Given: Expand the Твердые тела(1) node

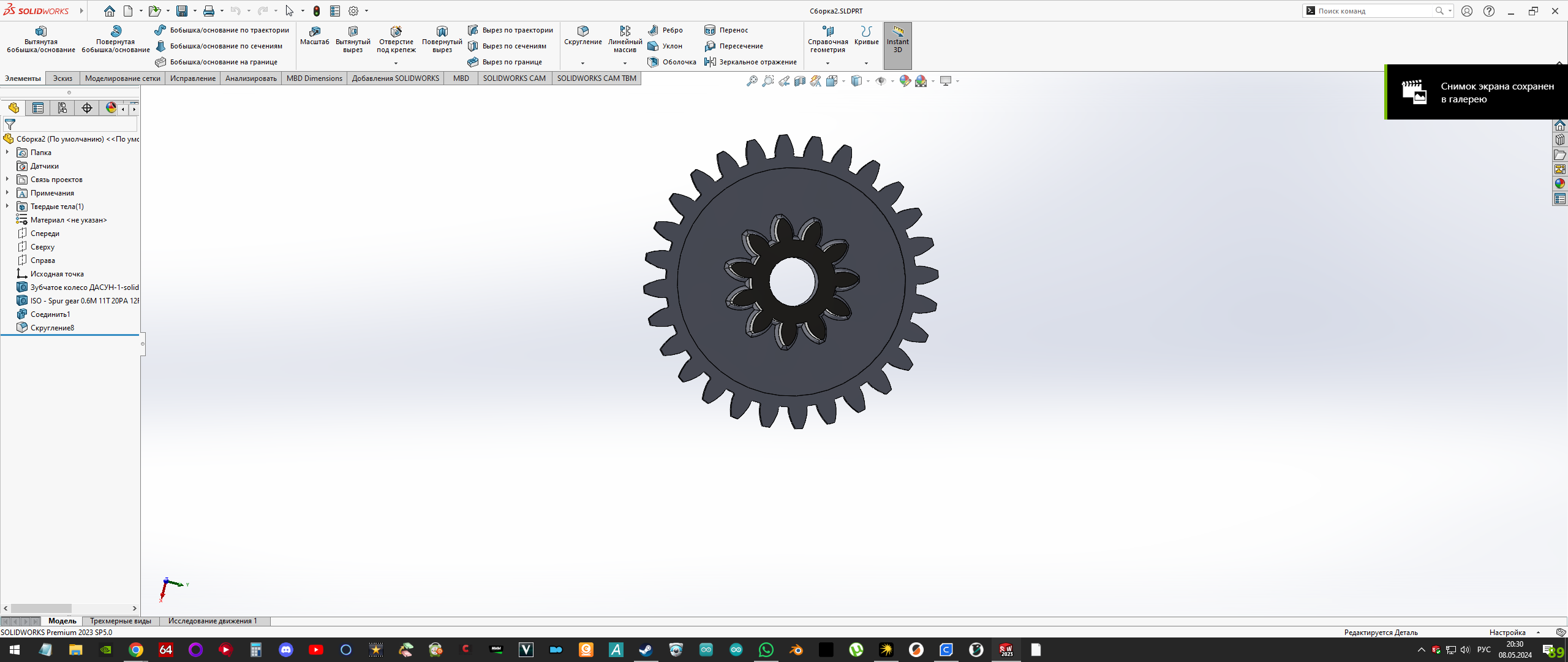Looking at the screenshot, I should [7, 207].
